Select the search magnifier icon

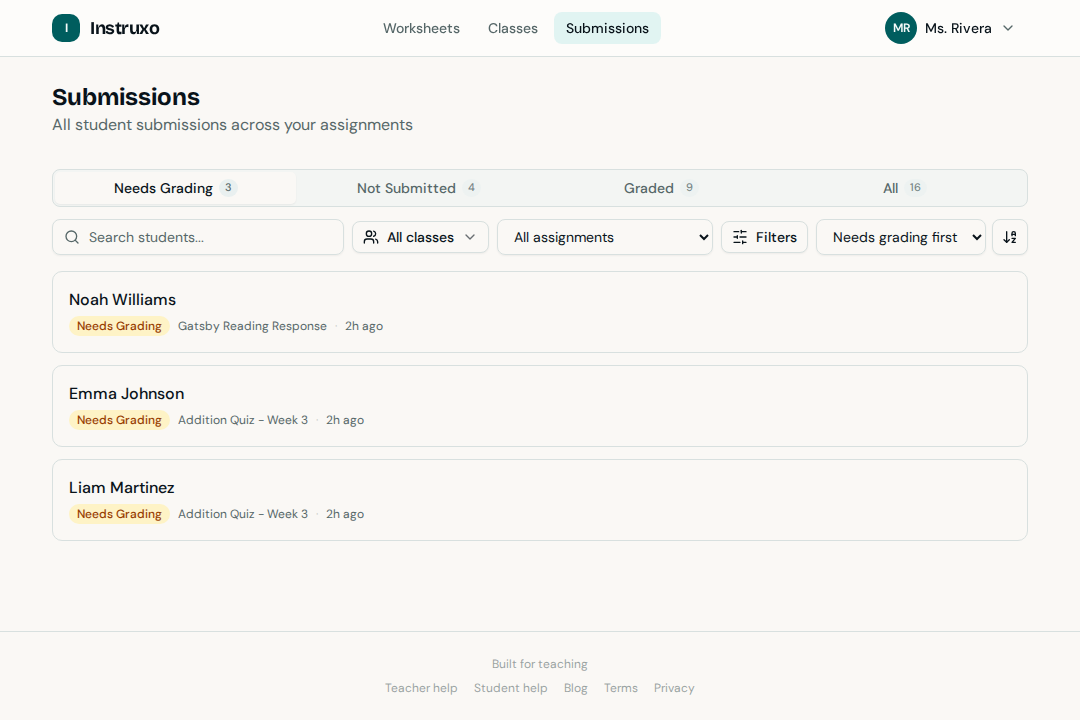pyautogui.click(x=71, y=237)
